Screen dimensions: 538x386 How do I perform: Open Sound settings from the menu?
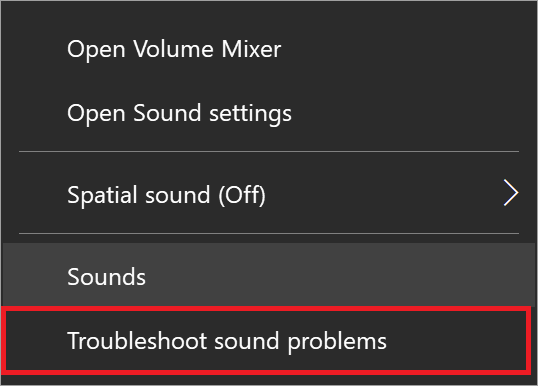269,113
